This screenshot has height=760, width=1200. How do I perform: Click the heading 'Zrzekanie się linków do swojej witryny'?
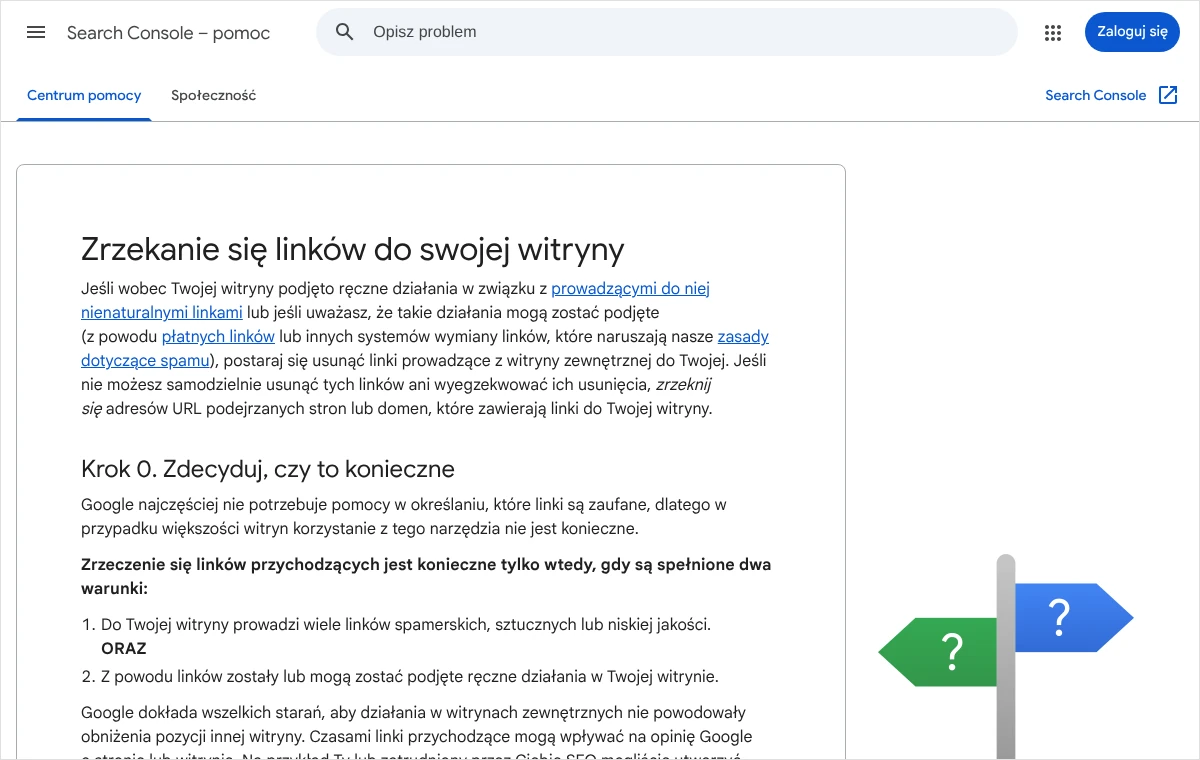click(x=352, y=248)
